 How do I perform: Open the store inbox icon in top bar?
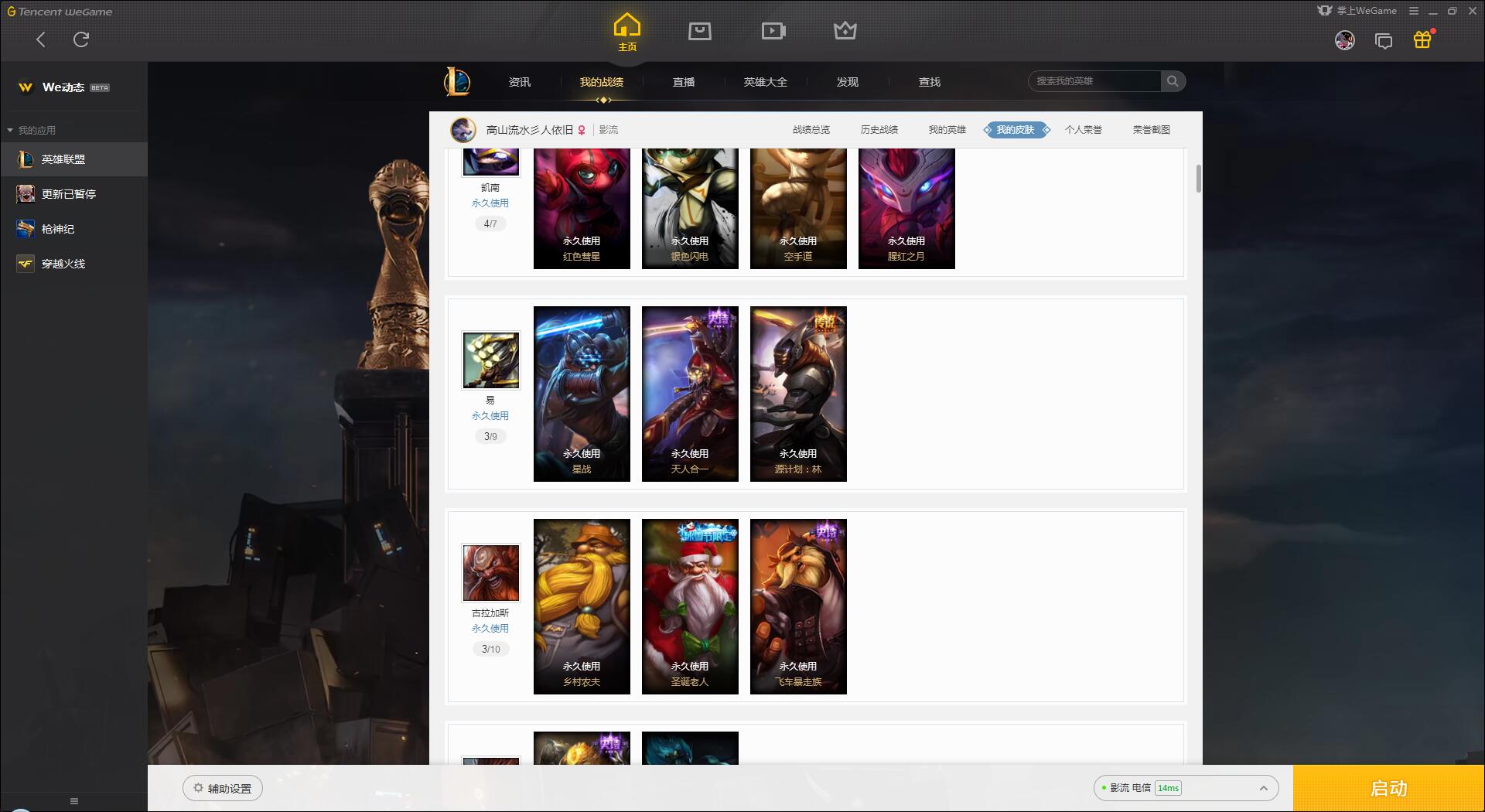[x=700, y=31]
